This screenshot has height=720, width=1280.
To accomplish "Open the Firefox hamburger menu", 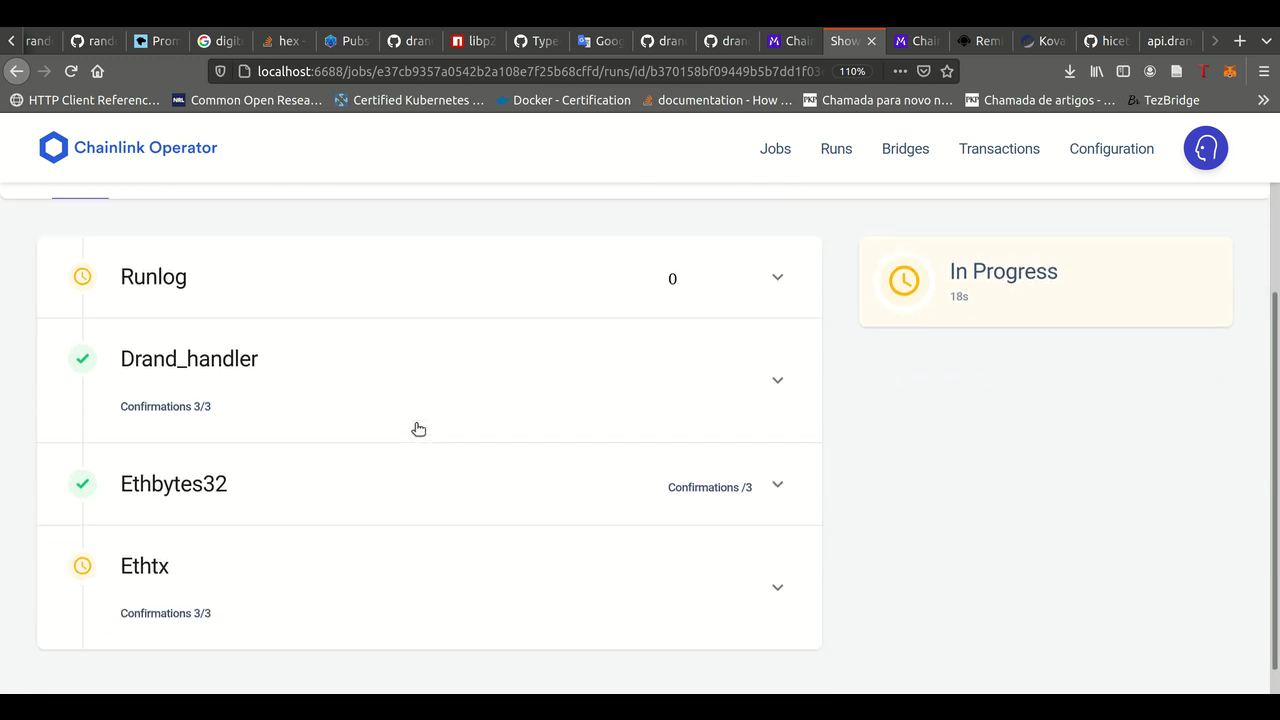I will 1263,71.
